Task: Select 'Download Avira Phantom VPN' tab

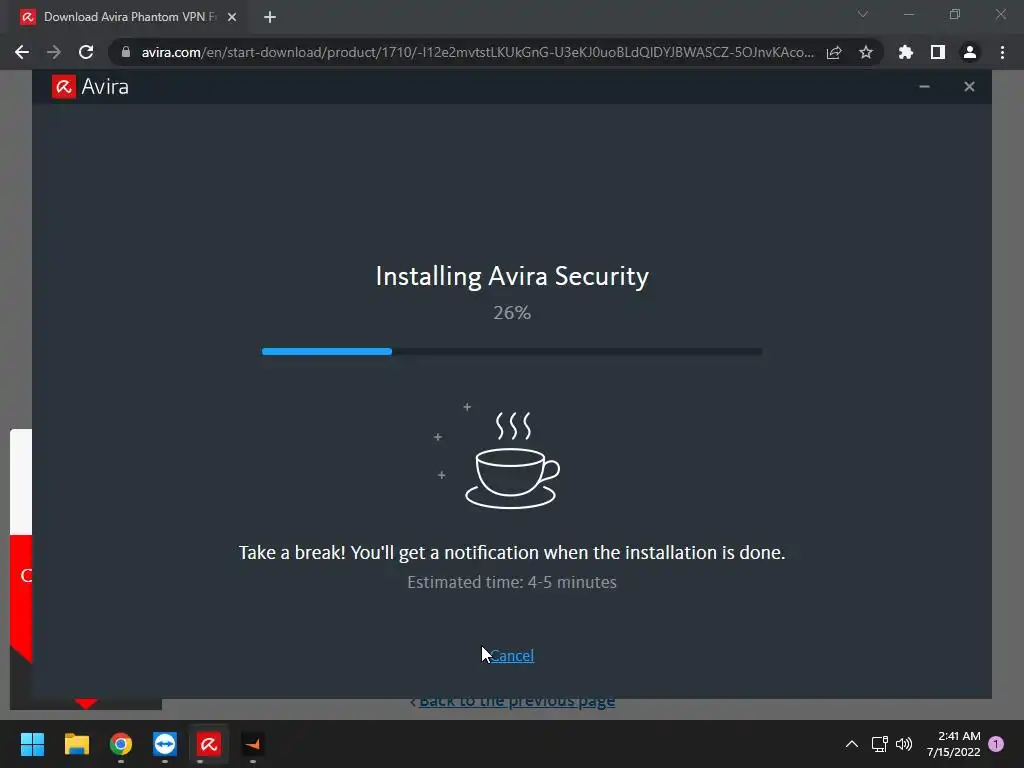Action: tap(128, 17)
